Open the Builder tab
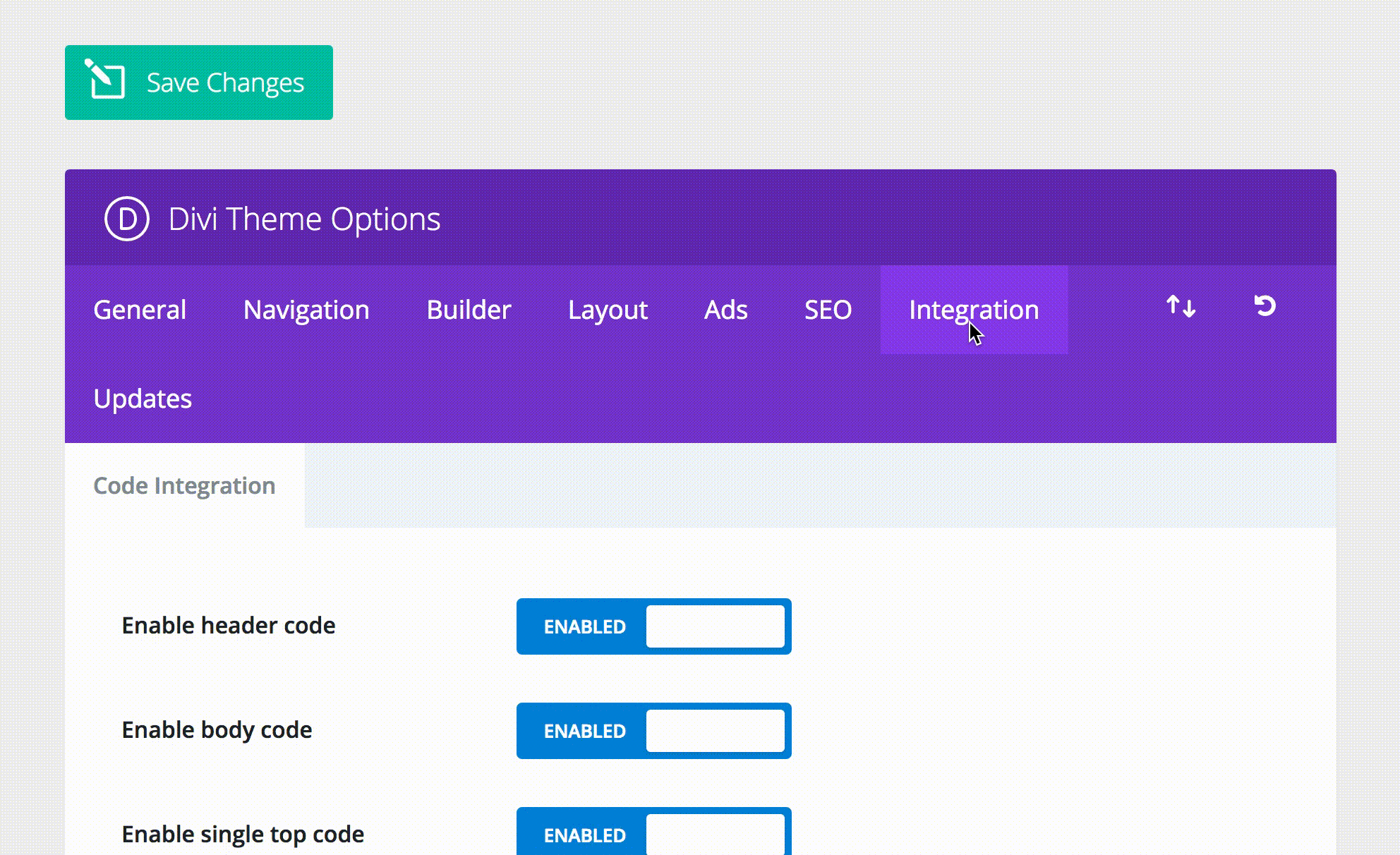The height and width of the screenshot is (855, 1400). (x=469, y=310)
